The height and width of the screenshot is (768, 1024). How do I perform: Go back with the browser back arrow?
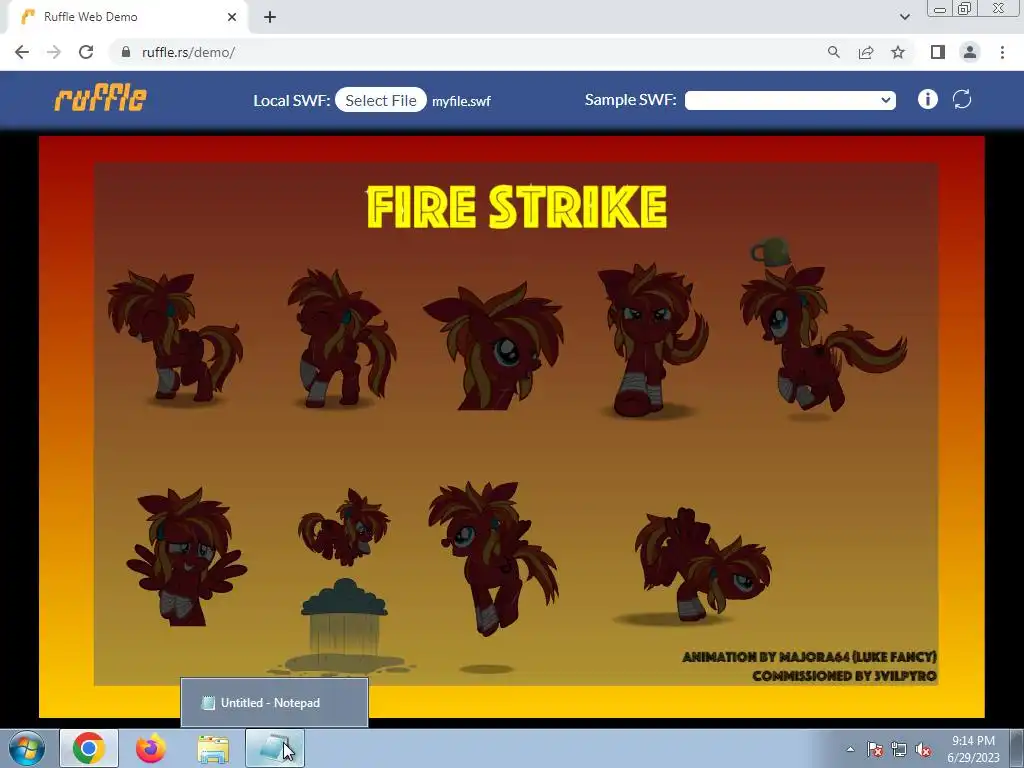click(x=22, y=52)
